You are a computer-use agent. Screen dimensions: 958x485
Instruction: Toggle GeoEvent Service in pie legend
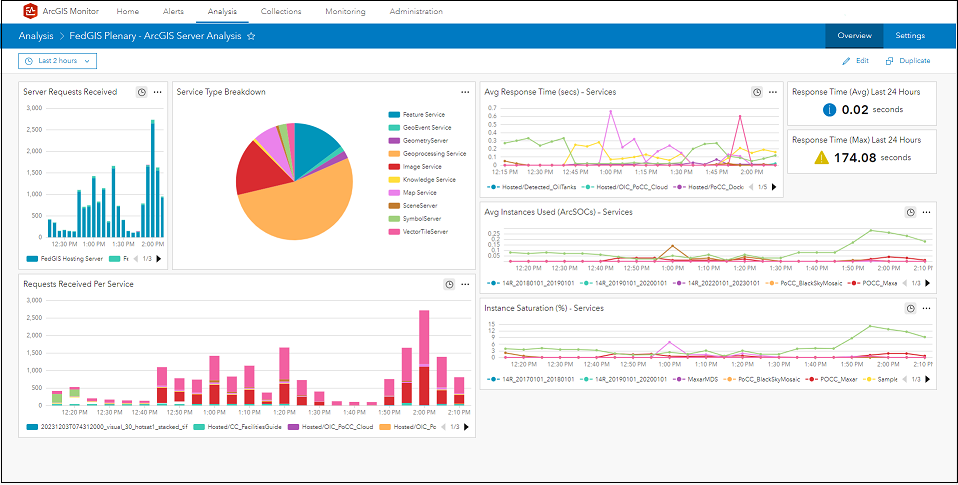420,128
